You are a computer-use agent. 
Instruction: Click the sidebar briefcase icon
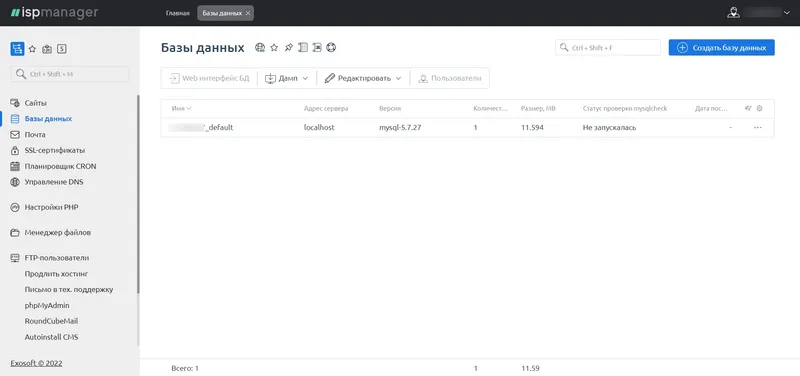[x=47, y=49]
